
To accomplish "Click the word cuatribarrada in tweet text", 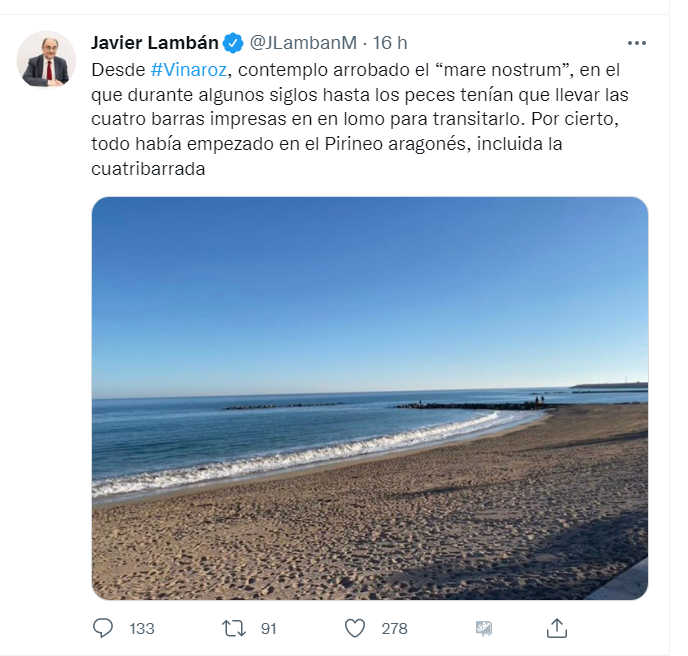I will 148,169.
